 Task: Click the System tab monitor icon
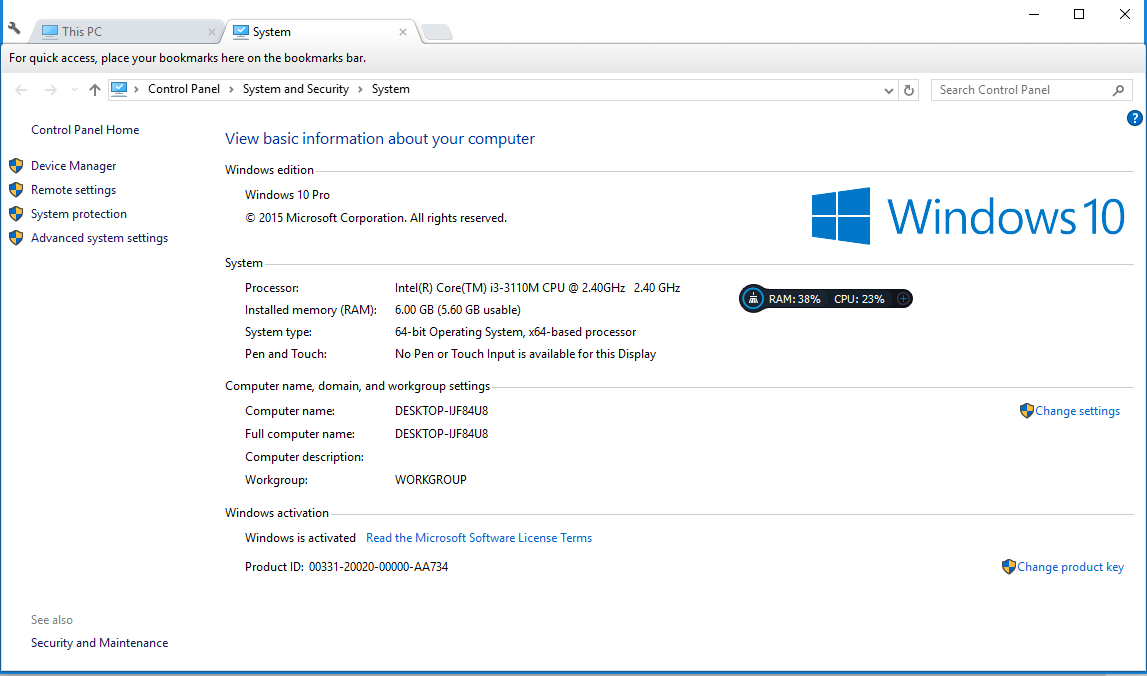[241, 31]
